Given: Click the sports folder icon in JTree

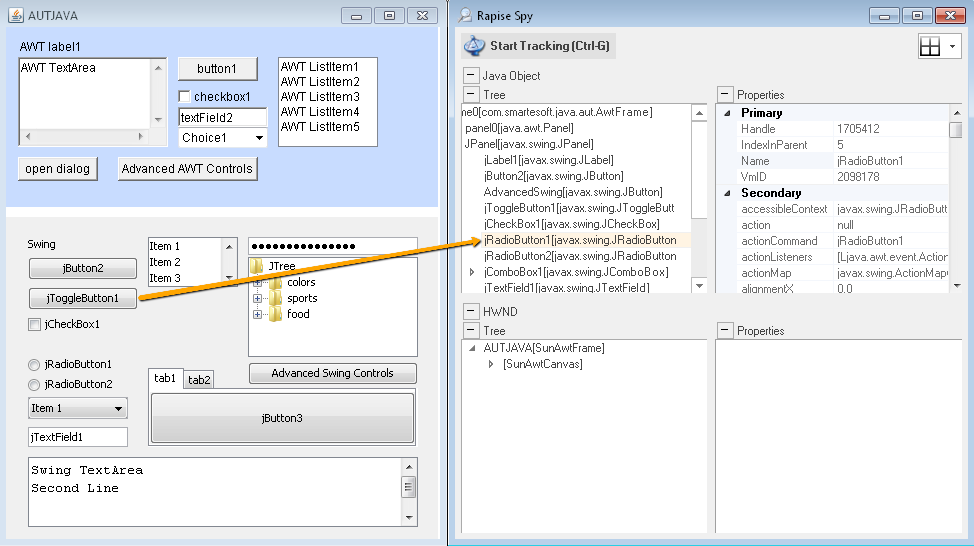Looking at the screenshot, I should point(276,298).
